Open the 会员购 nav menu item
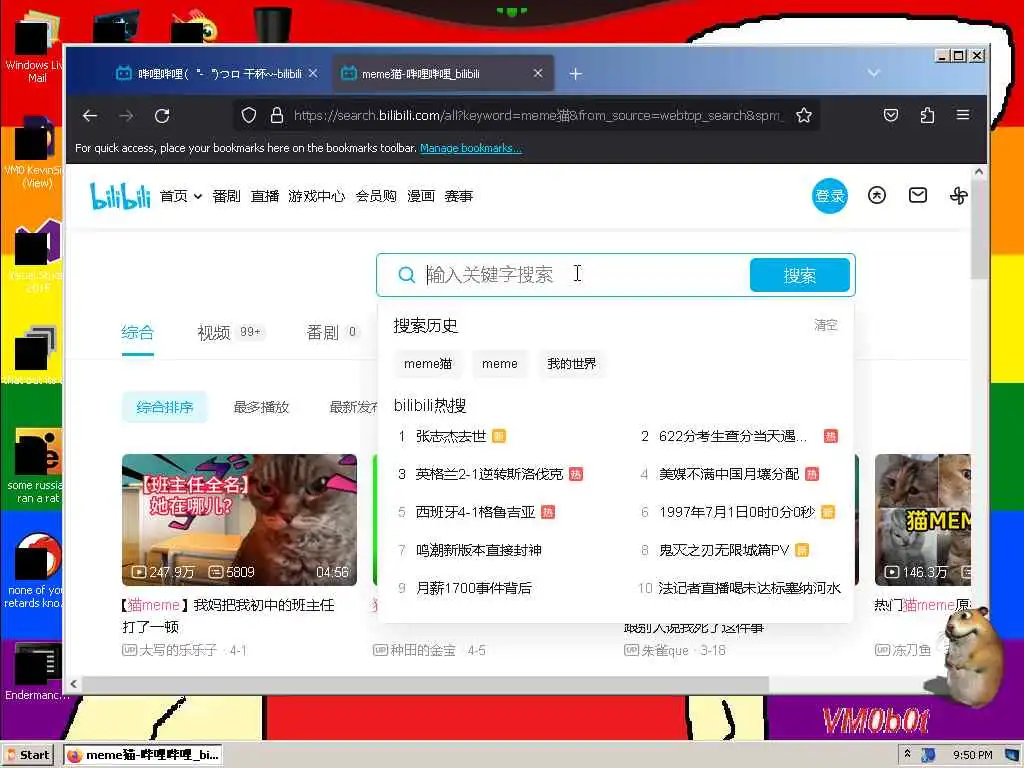This screenshot has height=768, width=1024. [376, 196]
